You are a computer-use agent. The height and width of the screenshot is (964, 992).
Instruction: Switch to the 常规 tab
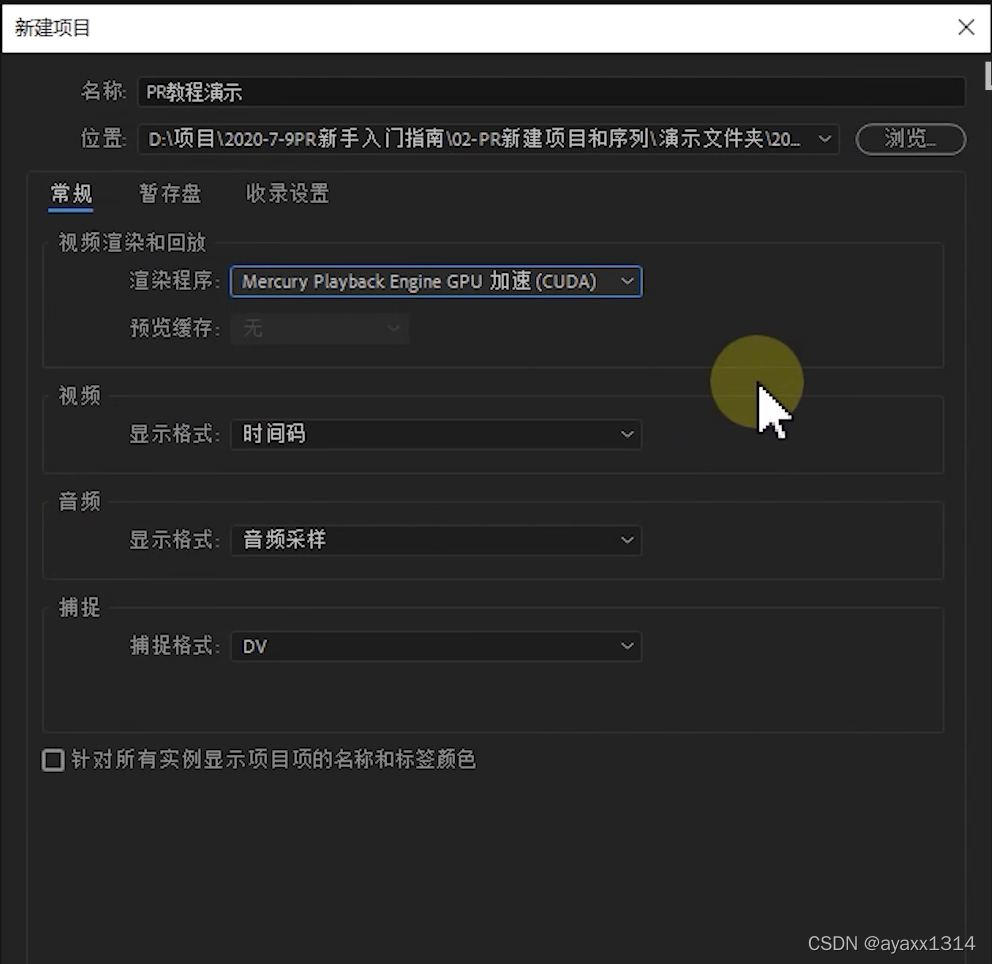(71, 194)
